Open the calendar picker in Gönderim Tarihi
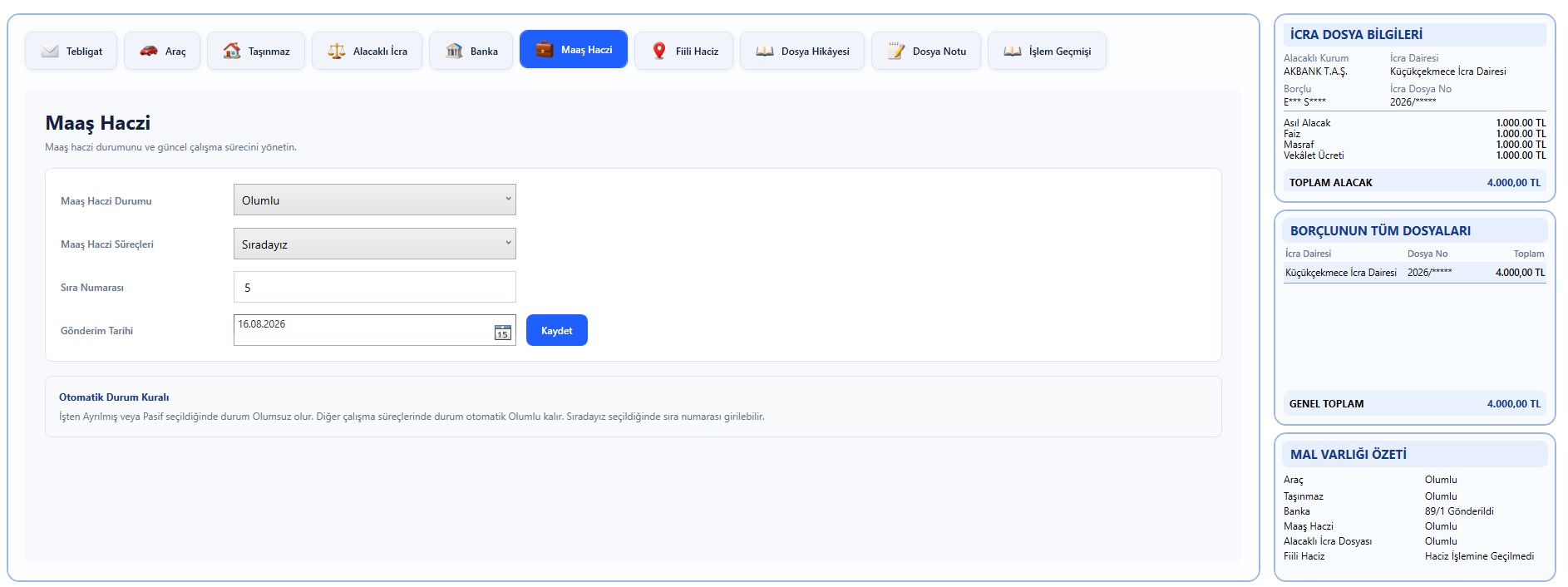Image resolution: width=1568 pixels, height=587 pixels. click(503, 333)
